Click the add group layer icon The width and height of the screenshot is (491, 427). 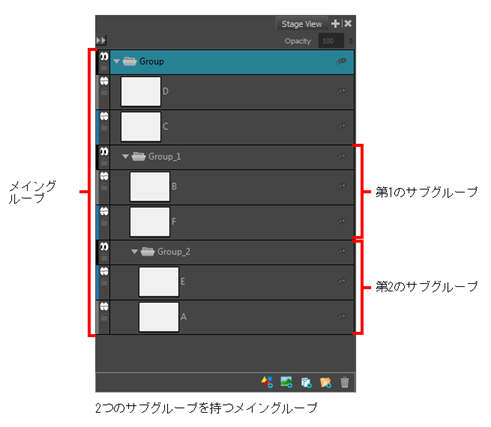pyautogui.click(x=325, y=382)
